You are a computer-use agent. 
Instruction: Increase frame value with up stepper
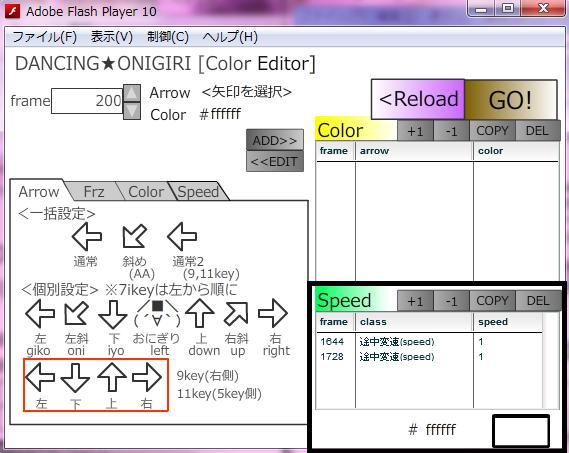(132, 93)
